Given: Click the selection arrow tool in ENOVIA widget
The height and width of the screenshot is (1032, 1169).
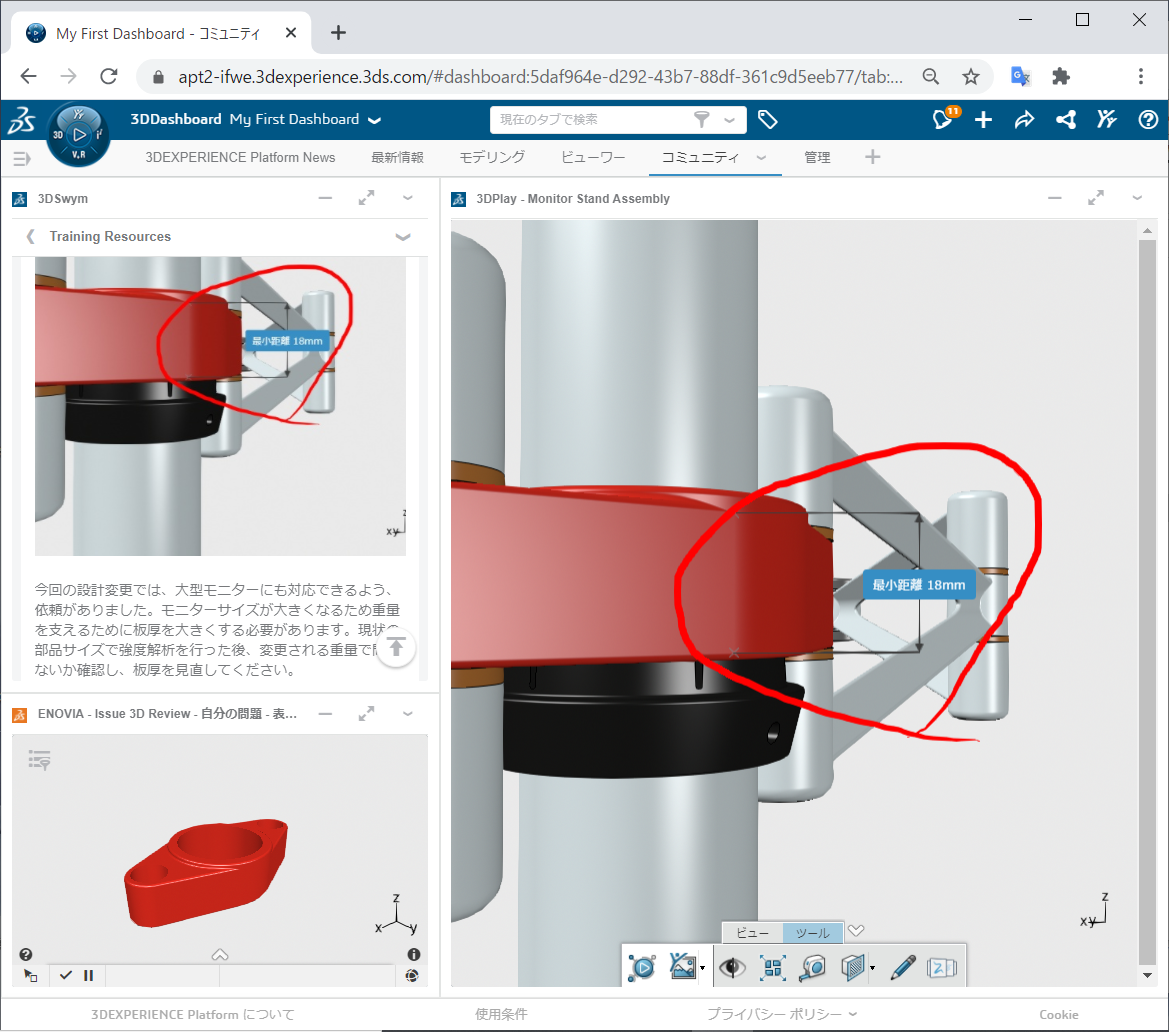Looking at the screenshot, I should [31, 975].
